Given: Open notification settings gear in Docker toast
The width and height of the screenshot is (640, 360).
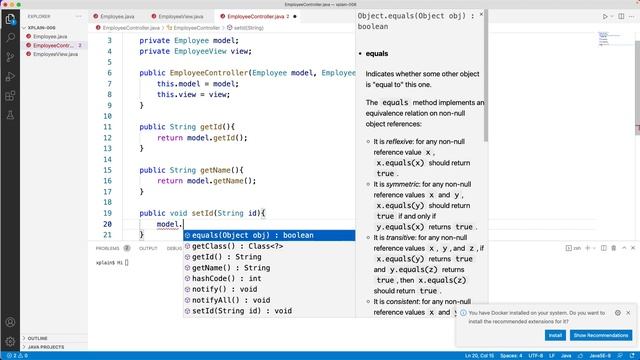Looking at the screenshot, I should (x=618, y=313).
